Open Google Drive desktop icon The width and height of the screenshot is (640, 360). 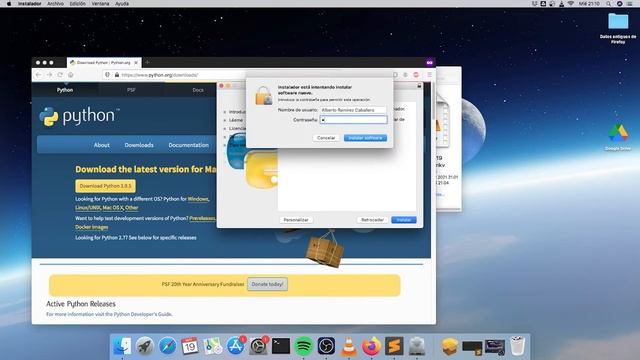coord(618,137)
